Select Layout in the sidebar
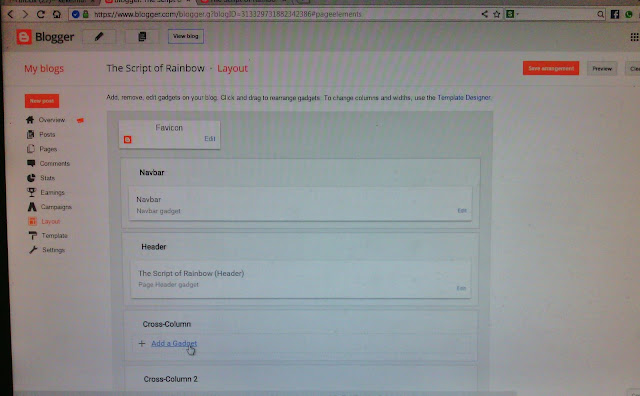The height and width of the screenshot is (396, 640). 51,221
